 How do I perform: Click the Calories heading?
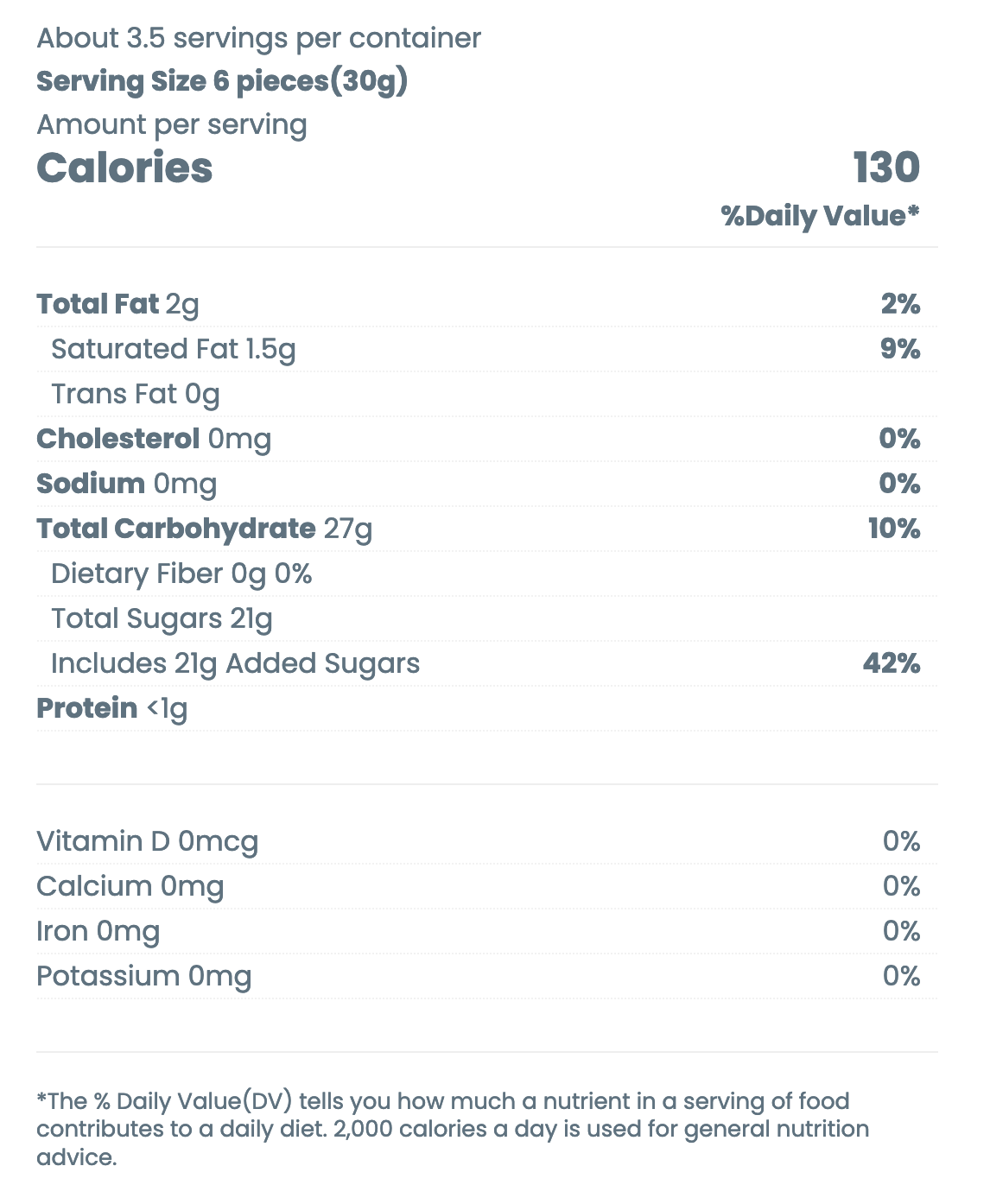pos(124,168)
